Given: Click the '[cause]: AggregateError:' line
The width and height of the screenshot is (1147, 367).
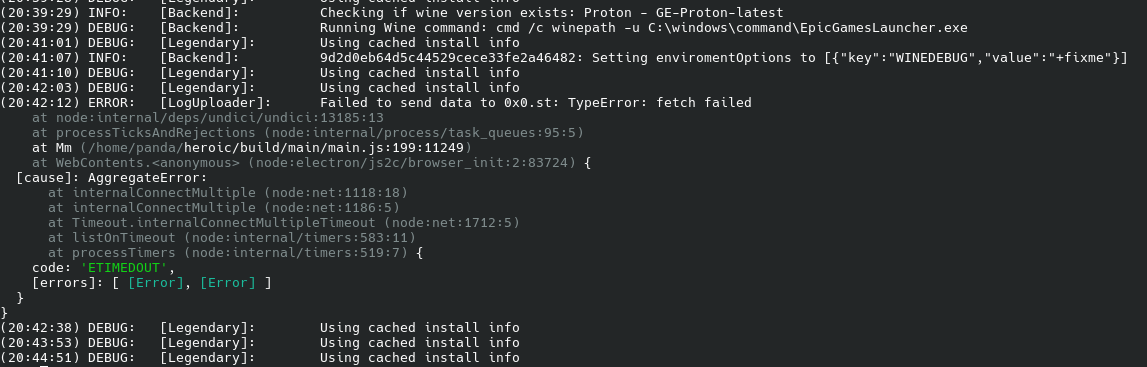Looking at the screenshot, I should click(x=112, y=178).
